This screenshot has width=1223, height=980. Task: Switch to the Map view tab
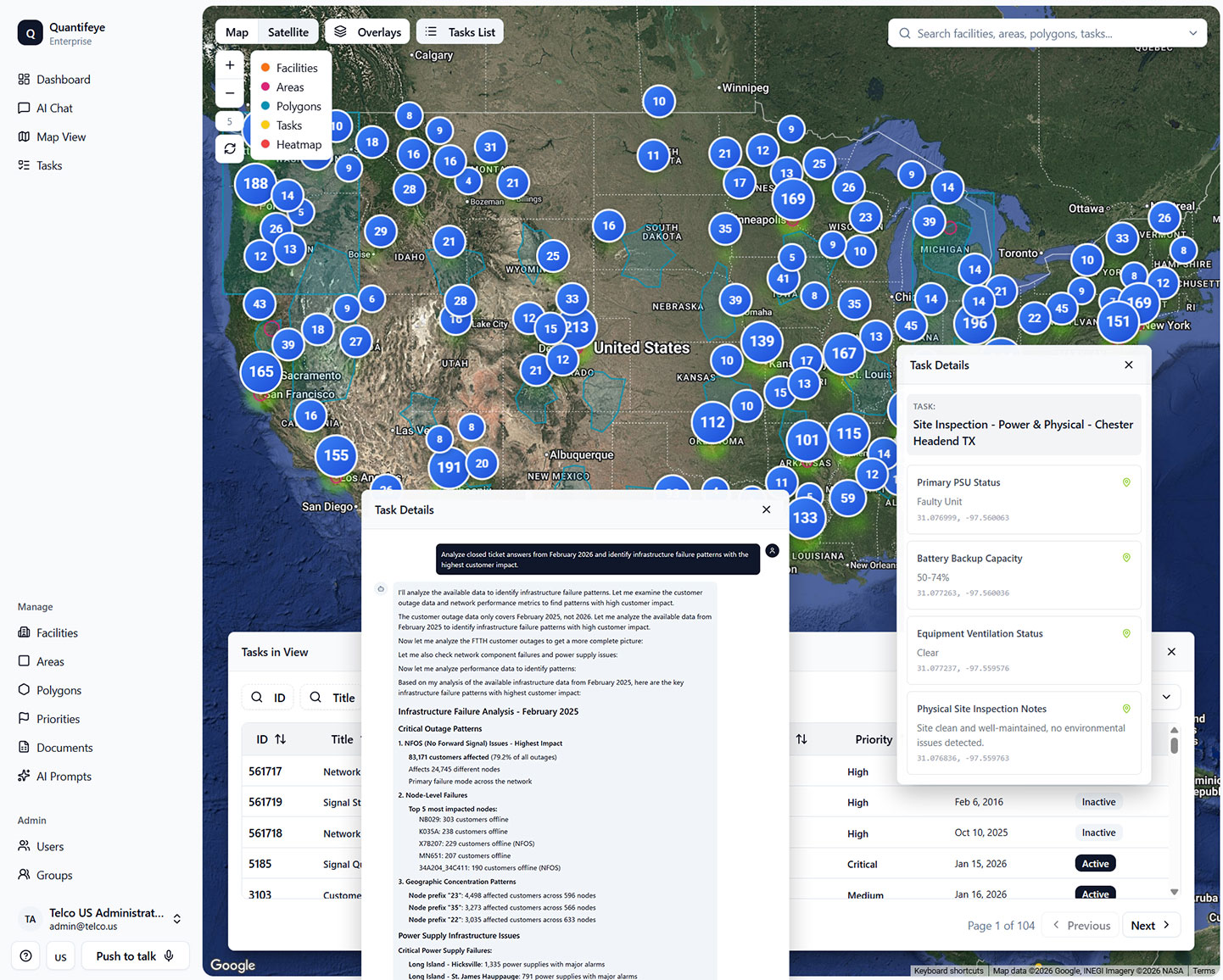click(x=237, y=32)
